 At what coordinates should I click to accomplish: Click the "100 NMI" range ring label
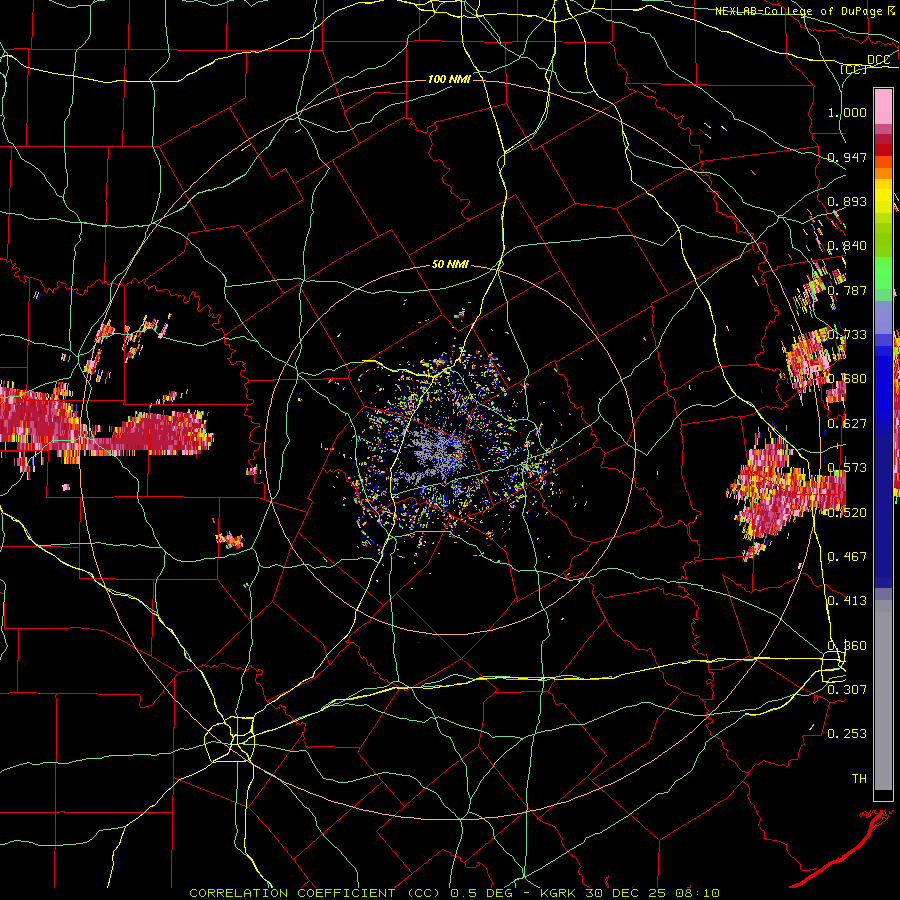(x=449, y=79)
